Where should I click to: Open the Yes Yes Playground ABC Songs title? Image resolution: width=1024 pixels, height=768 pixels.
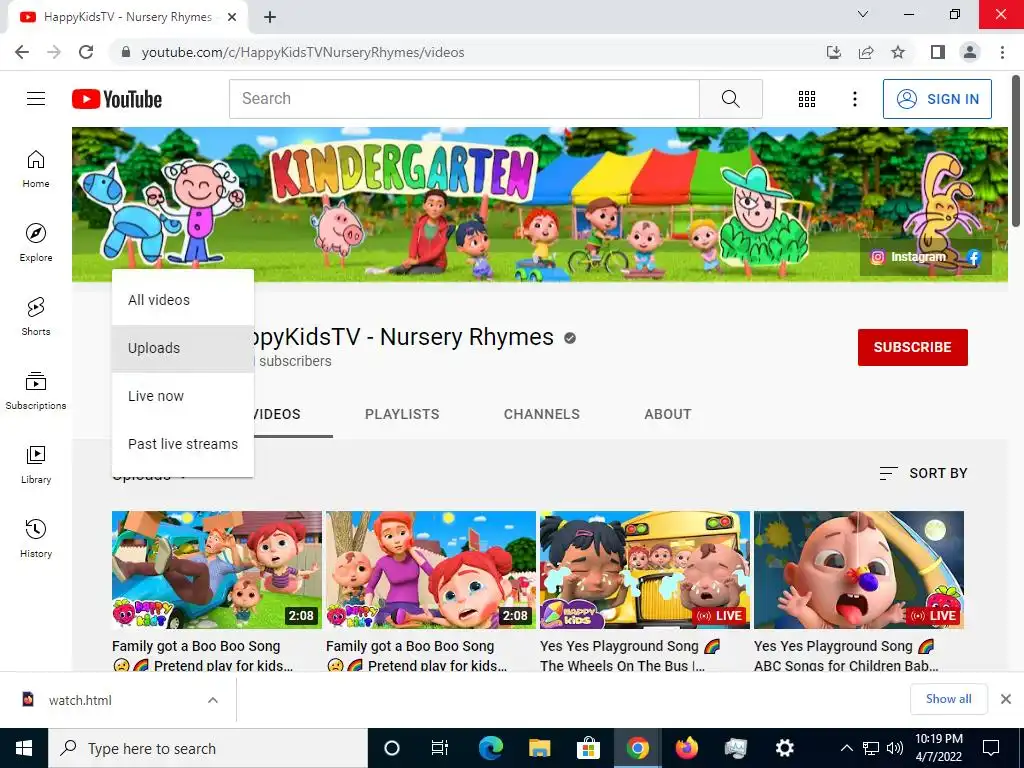point(846,656)
